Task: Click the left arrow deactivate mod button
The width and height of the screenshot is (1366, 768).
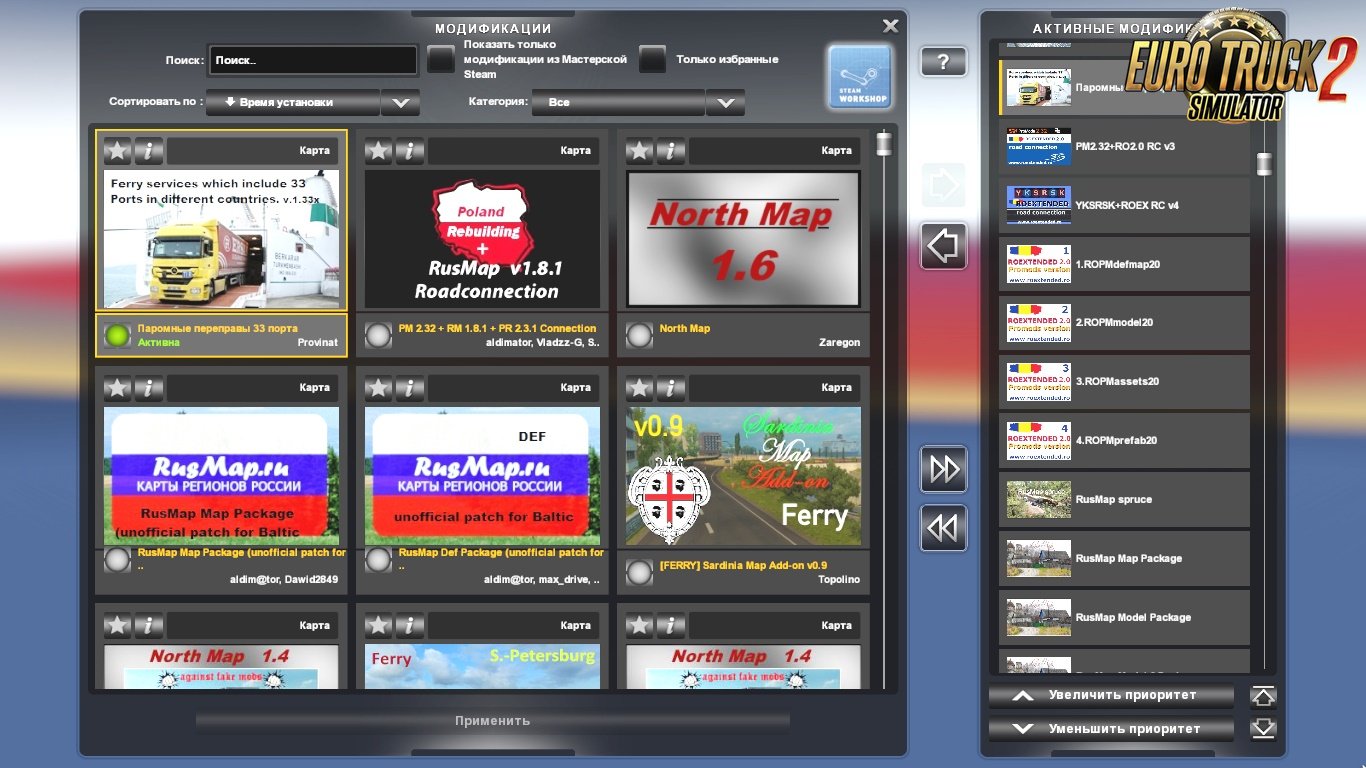Action: point(943,246)
